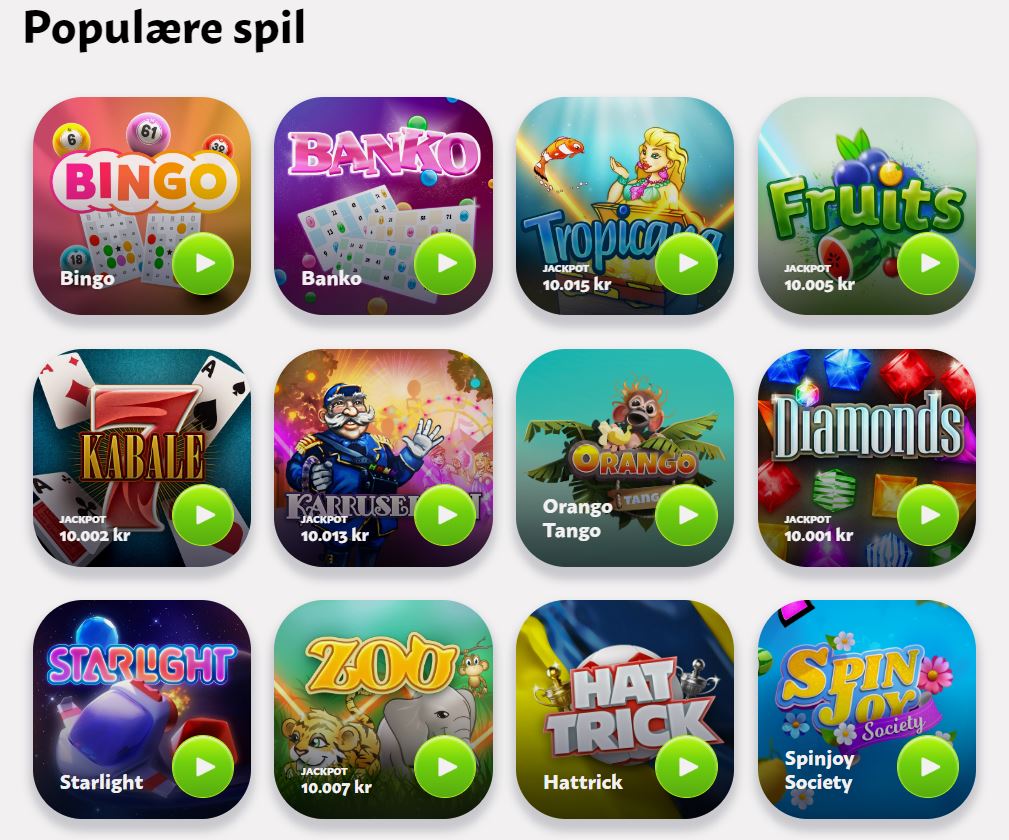This screenshot has height=840, width=1009.
Task: Launch Orango Tango with its play button
Action: coord(687,515)
